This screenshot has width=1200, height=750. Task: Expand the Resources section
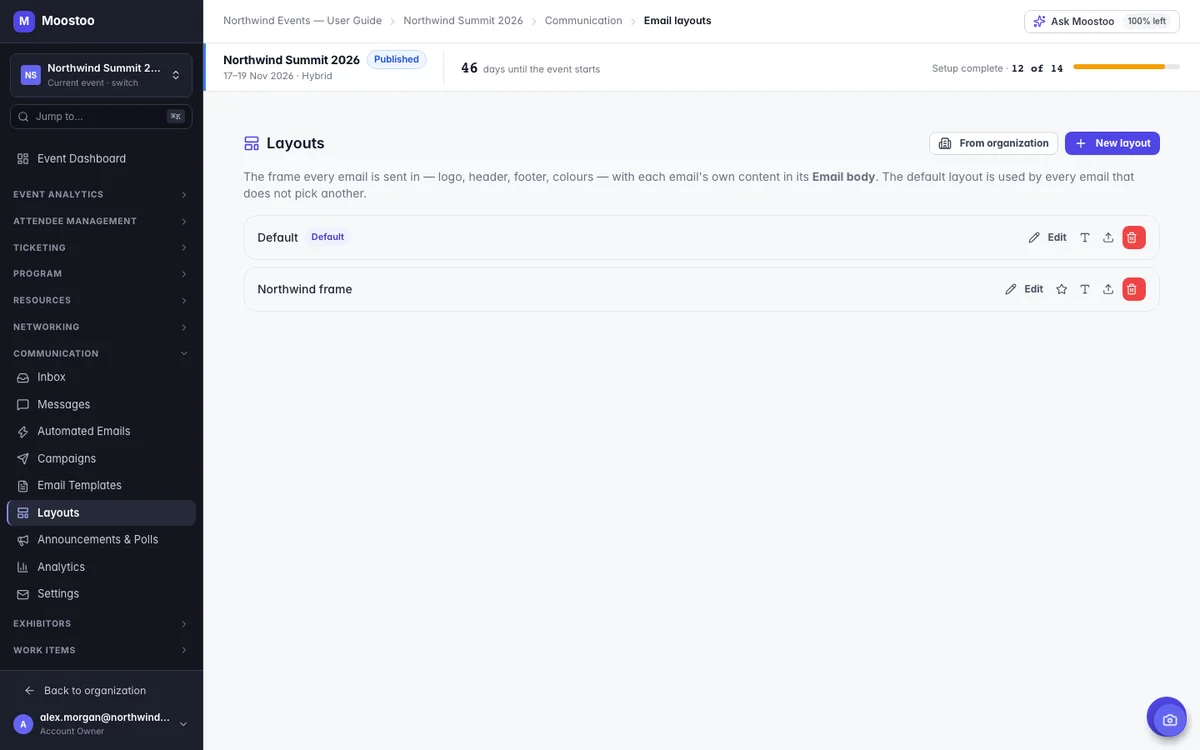coord(101,300)
